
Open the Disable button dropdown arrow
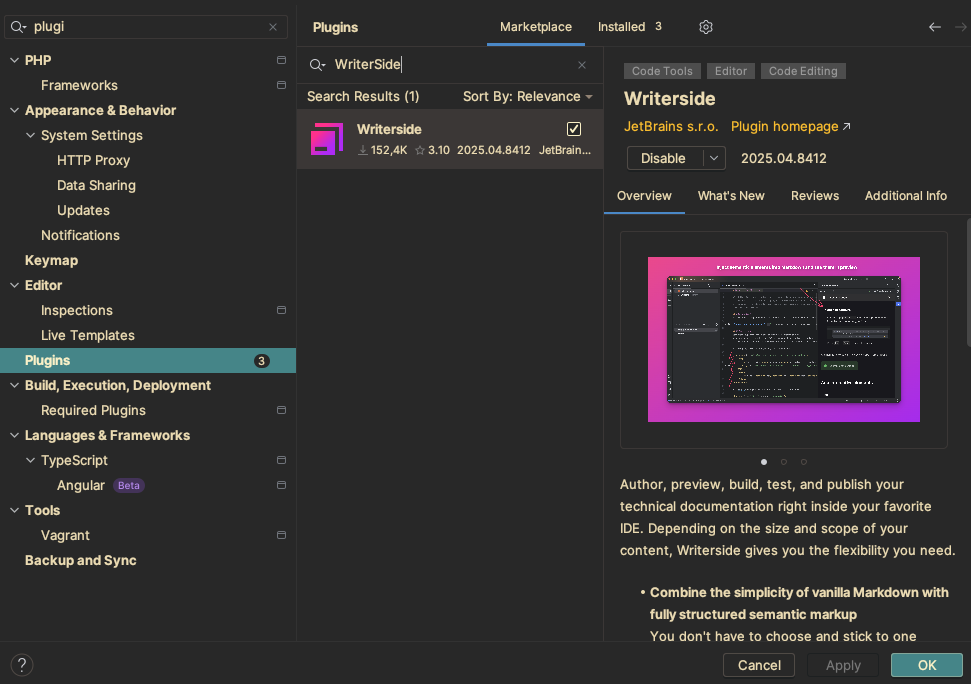714,158
